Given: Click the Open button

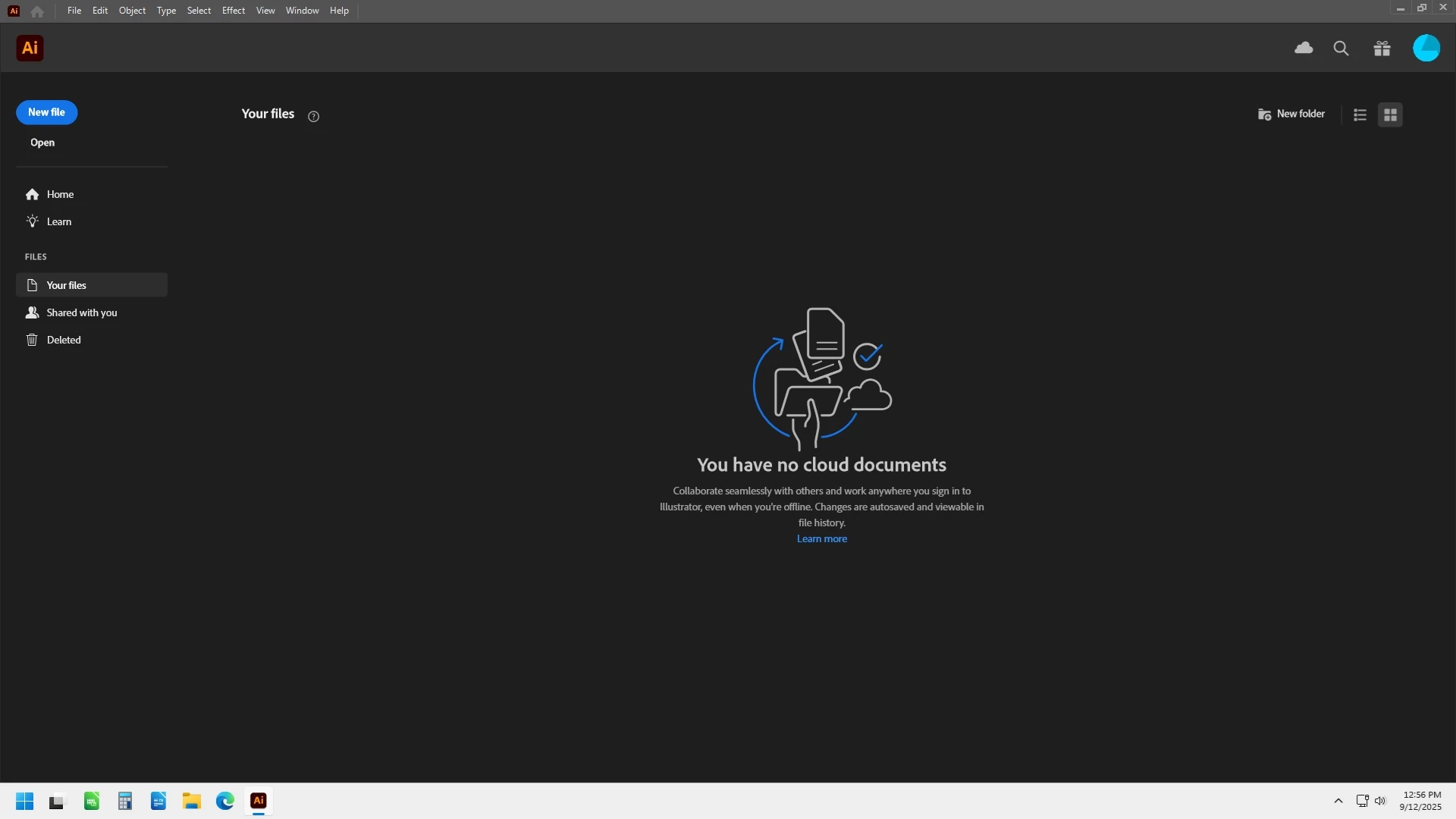Looking at the screenshot, I should click(42, 143).
